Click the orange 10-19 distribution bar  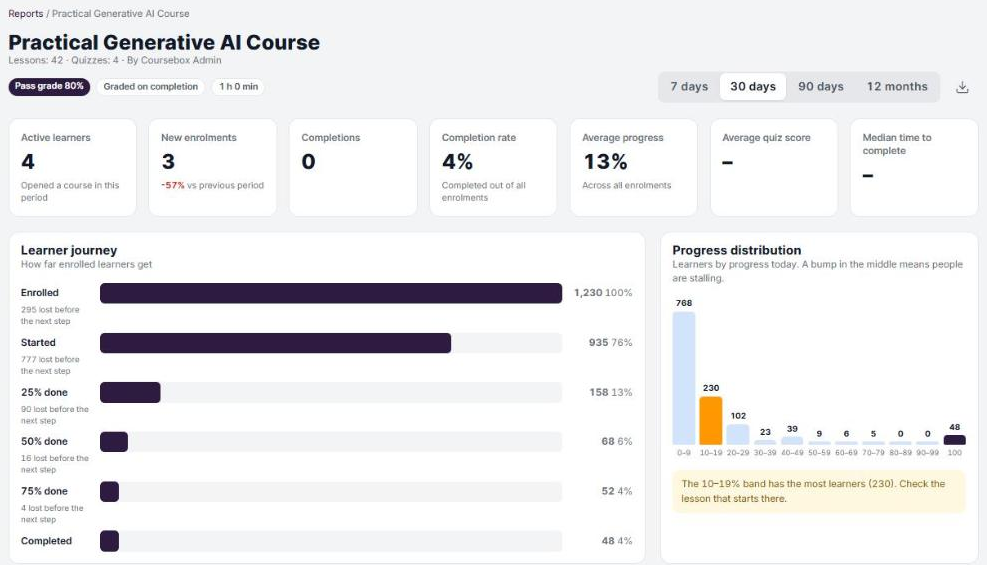[711, 420]
